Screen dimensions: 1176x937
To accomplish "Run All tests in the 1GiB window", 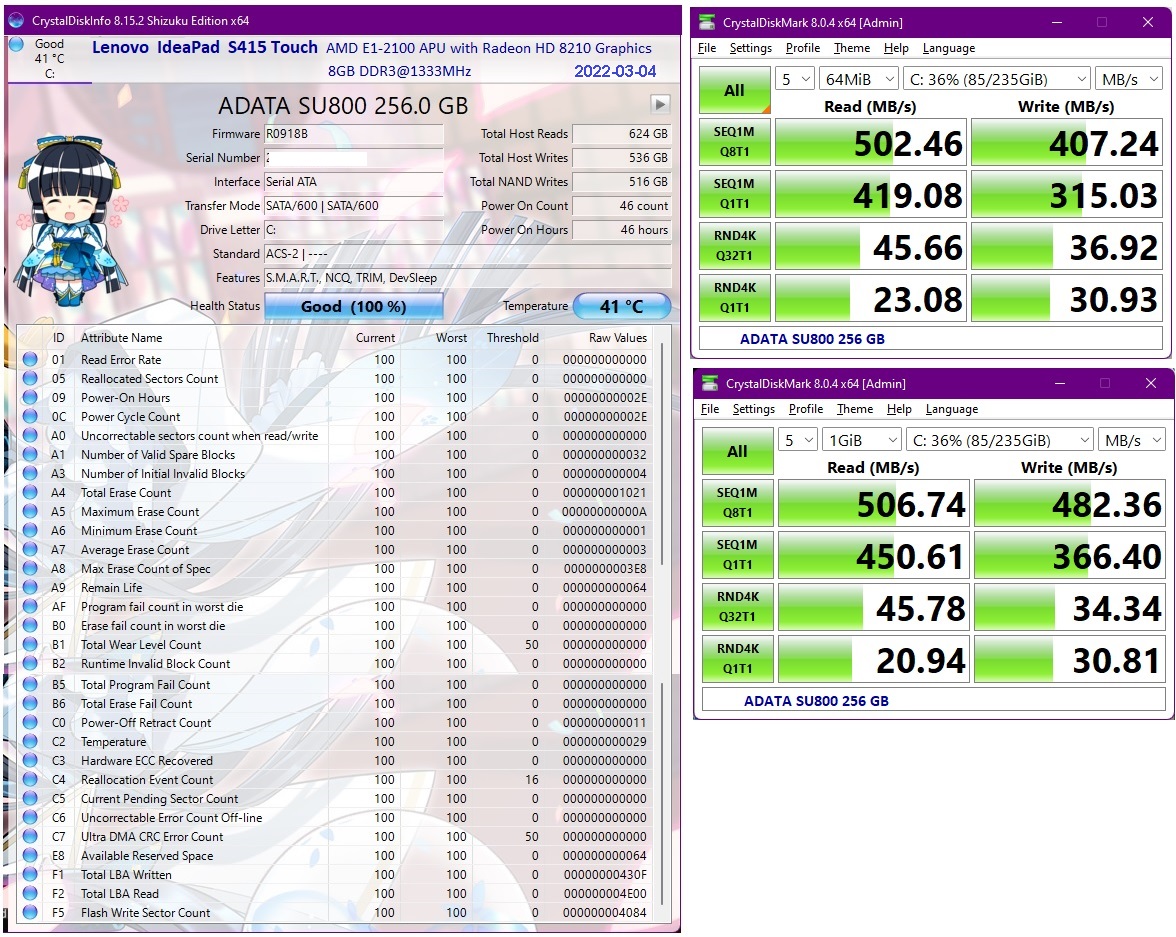I will point(737,451).
